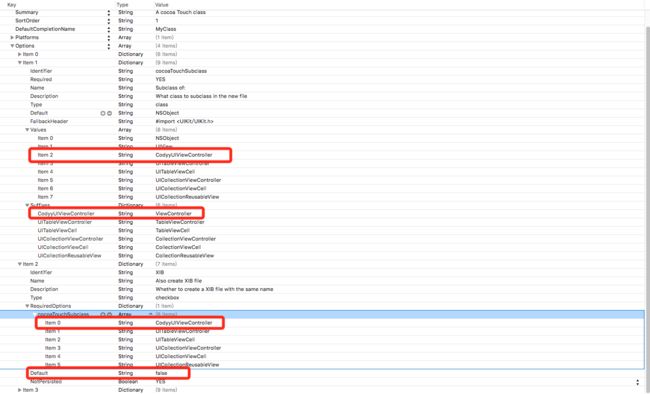The width and height of the screenshot is (650, 394).
Task: Collapse the Suffixes dictionary
Action: coord(27,205)
